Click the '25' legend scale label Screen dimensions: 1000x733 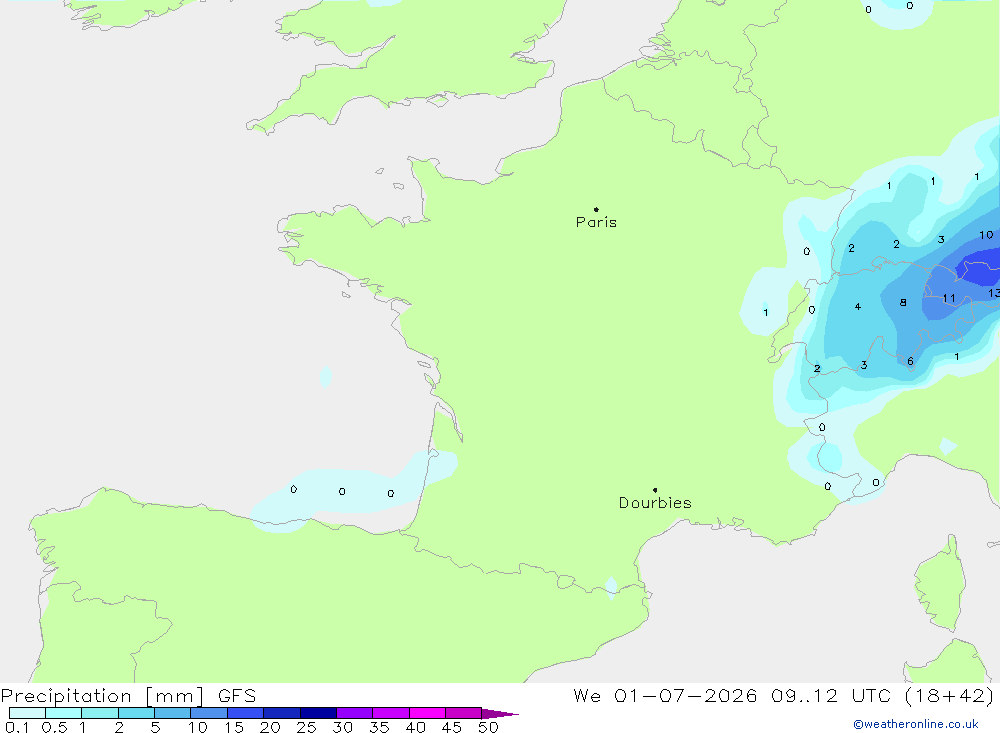tap(306, 727)
